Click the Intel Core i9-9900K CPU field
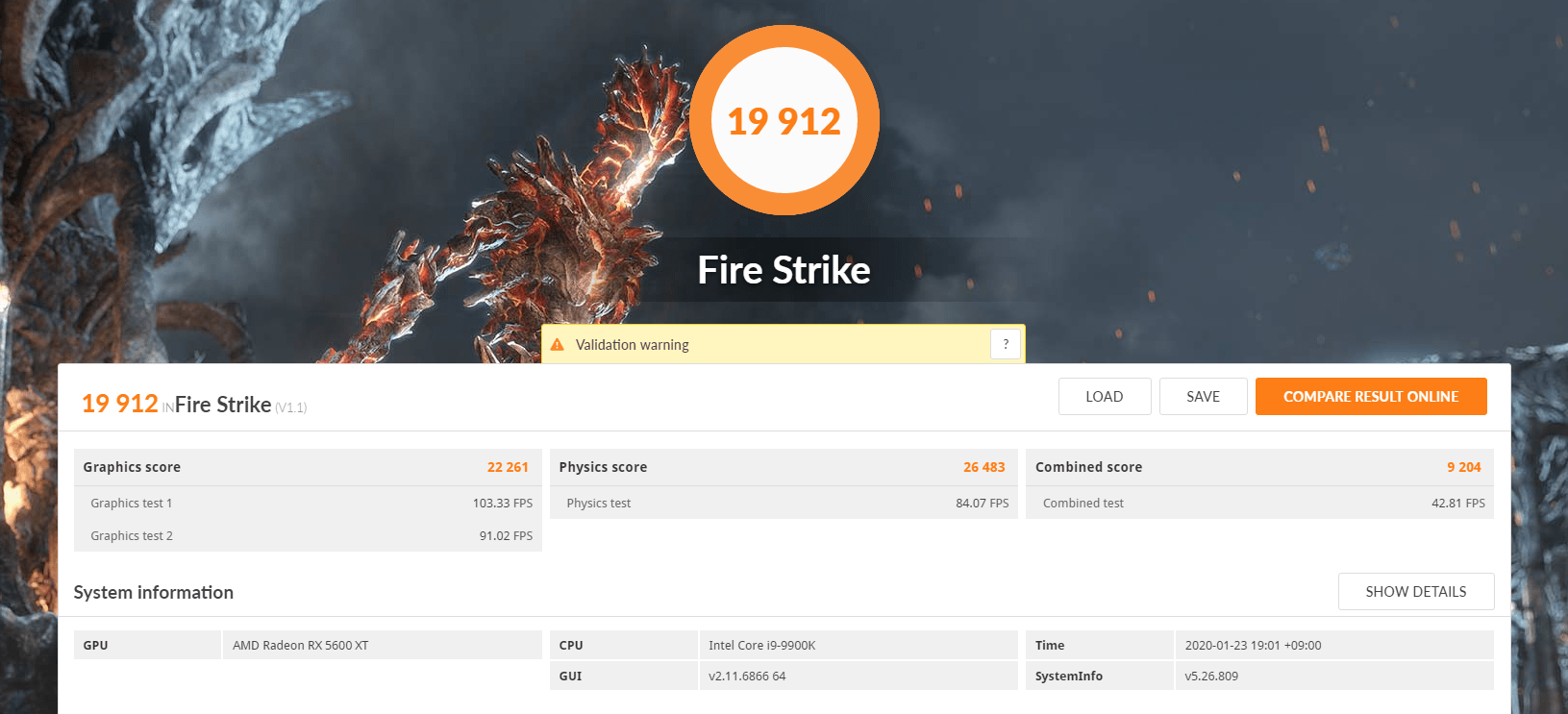This screenshot has height=714, width=1568. pyautogui.click(x=859, y=645)
